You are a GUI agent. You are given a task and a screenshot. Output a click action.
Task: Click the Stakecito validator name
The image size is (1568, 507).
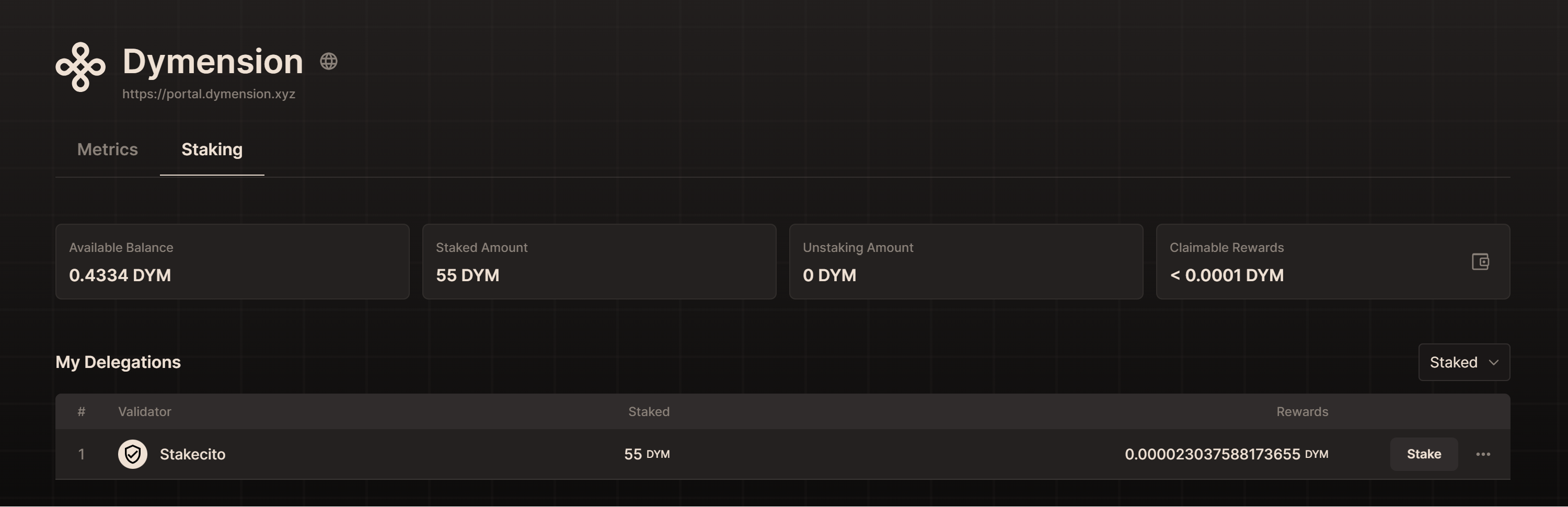tap(192, 454)
